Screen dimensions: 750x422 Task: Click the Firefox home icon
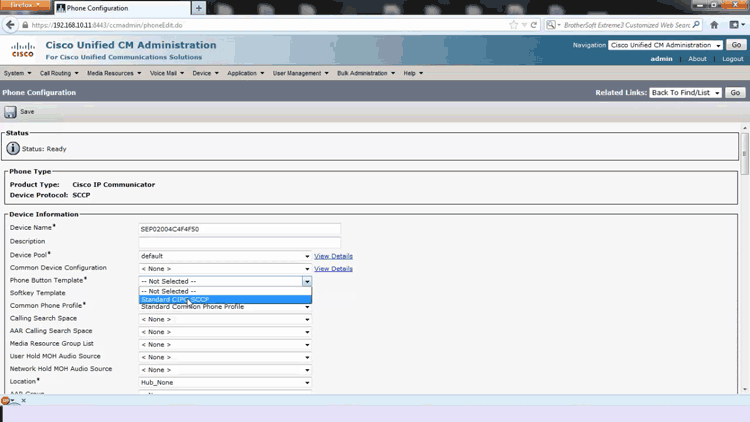tap(714, 25)
